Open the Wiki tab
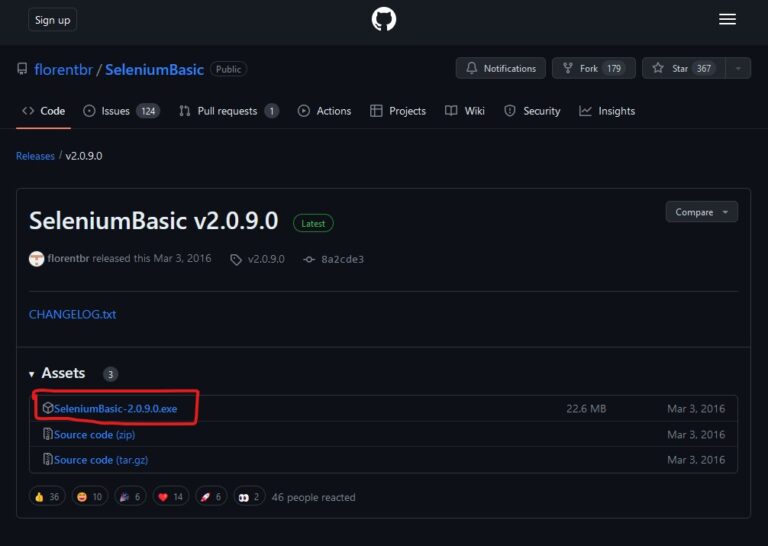Screen dimensions: 768x546 465,111
